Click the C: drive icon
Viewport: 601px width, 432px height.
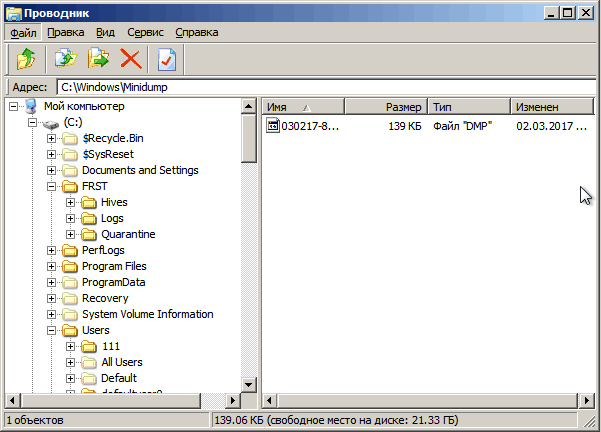pyautogui.click(x=51, y=123)
